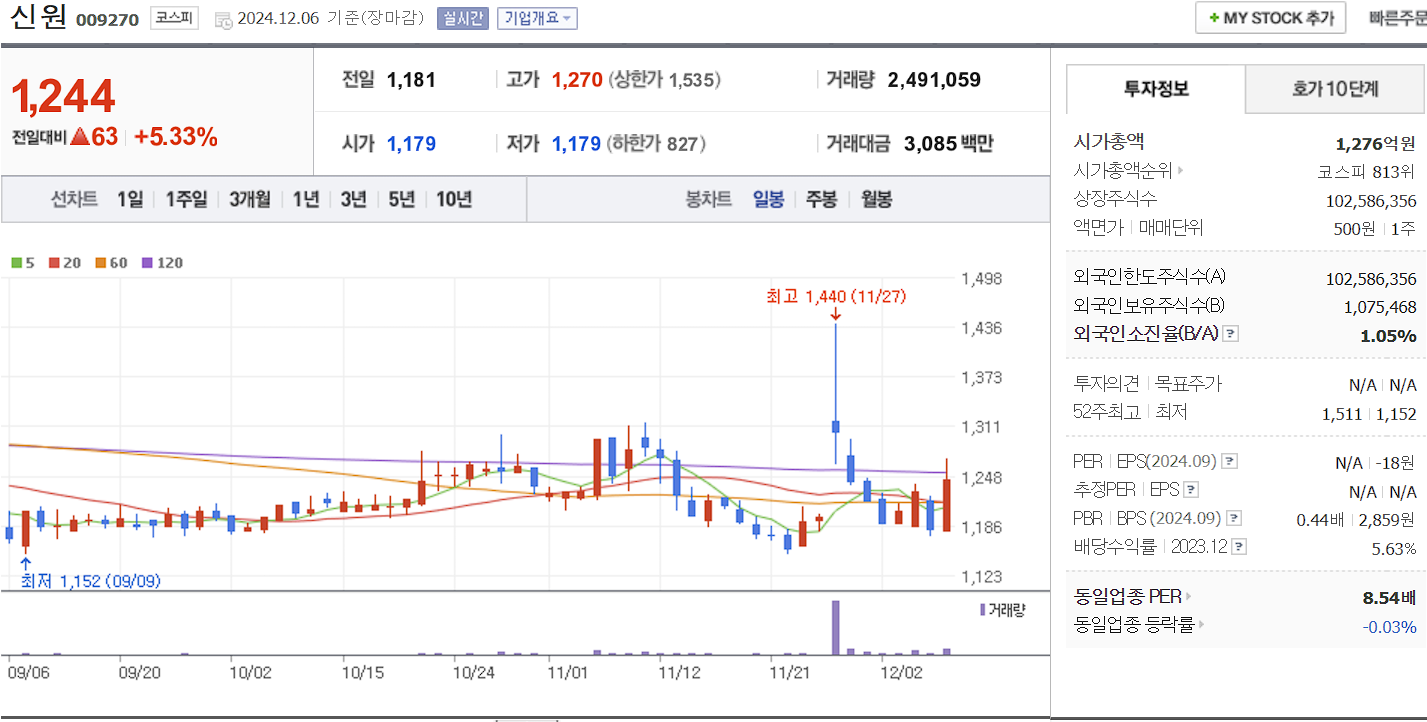Switch to the 투자정보 tab
This screenshot has height=722, width=1427.
tap(1156, 89)
